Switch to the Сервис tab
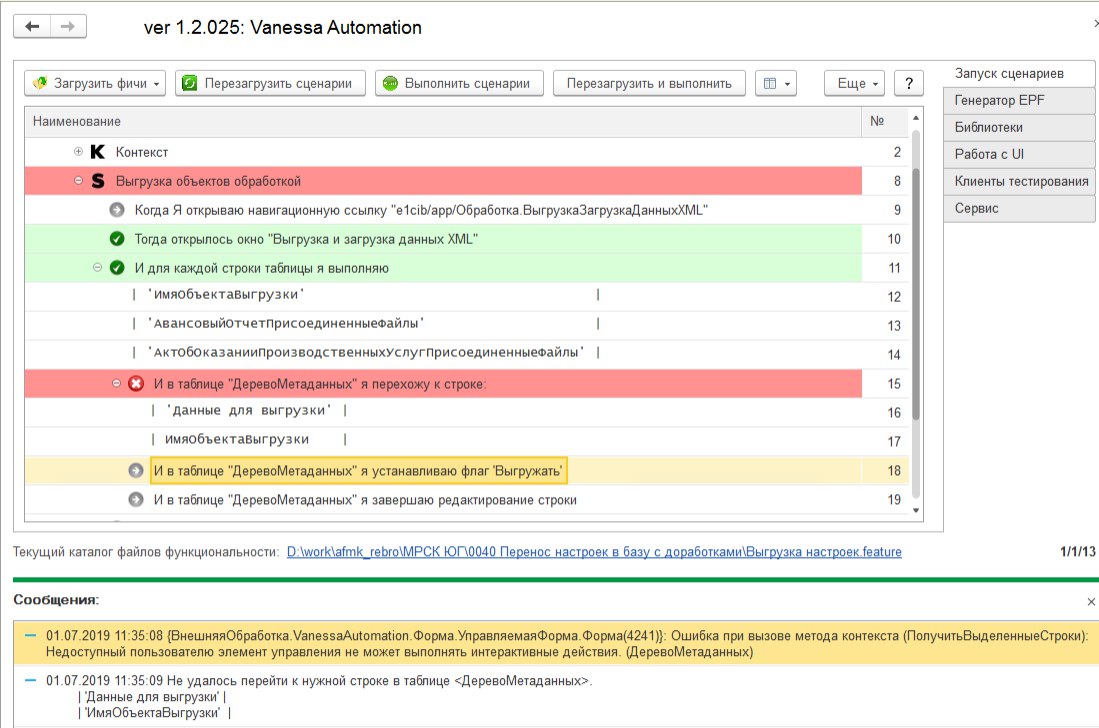The image size is (1099, 728). (1019, 208)
